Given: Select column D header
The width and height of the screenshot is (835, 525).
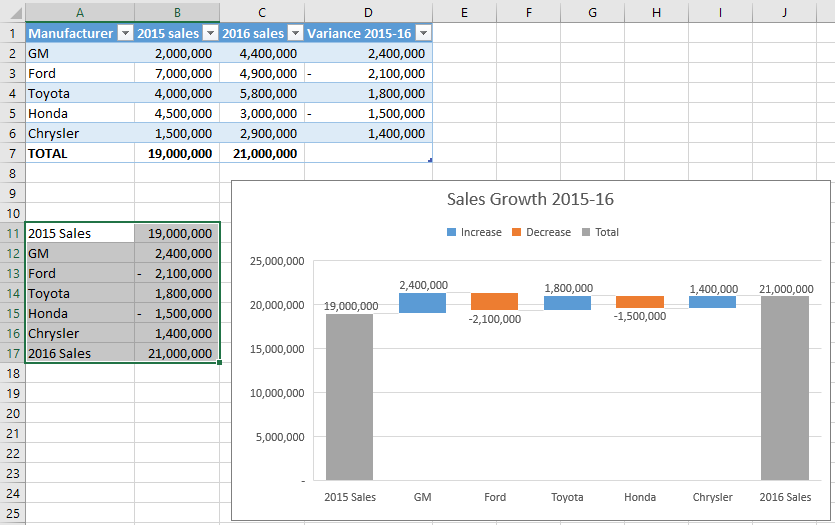Looking at the screenshot, I should (369, 12).
